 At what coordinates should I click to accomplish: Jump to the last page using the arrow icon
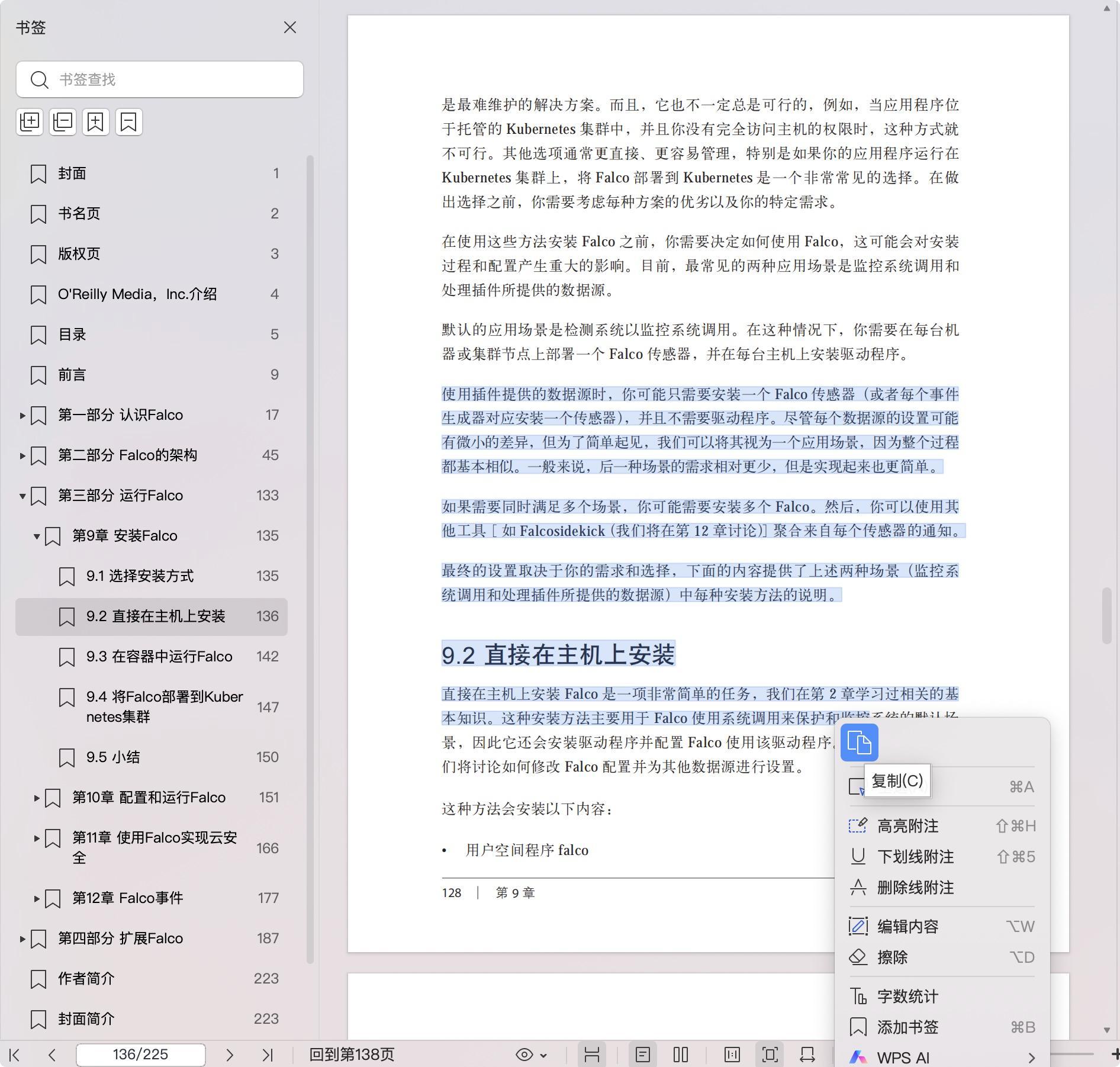click(x=268, y=1055)
